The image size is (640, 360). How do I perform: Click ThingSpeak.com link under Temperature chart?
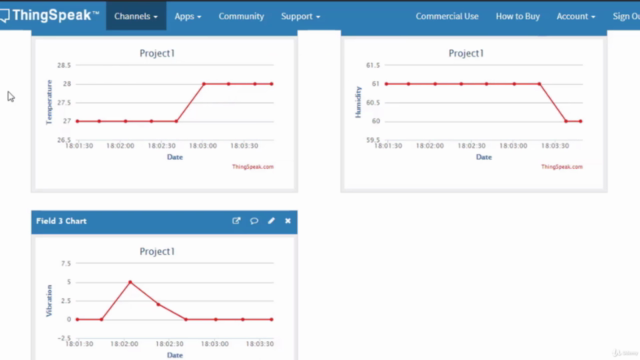point(253,167)
